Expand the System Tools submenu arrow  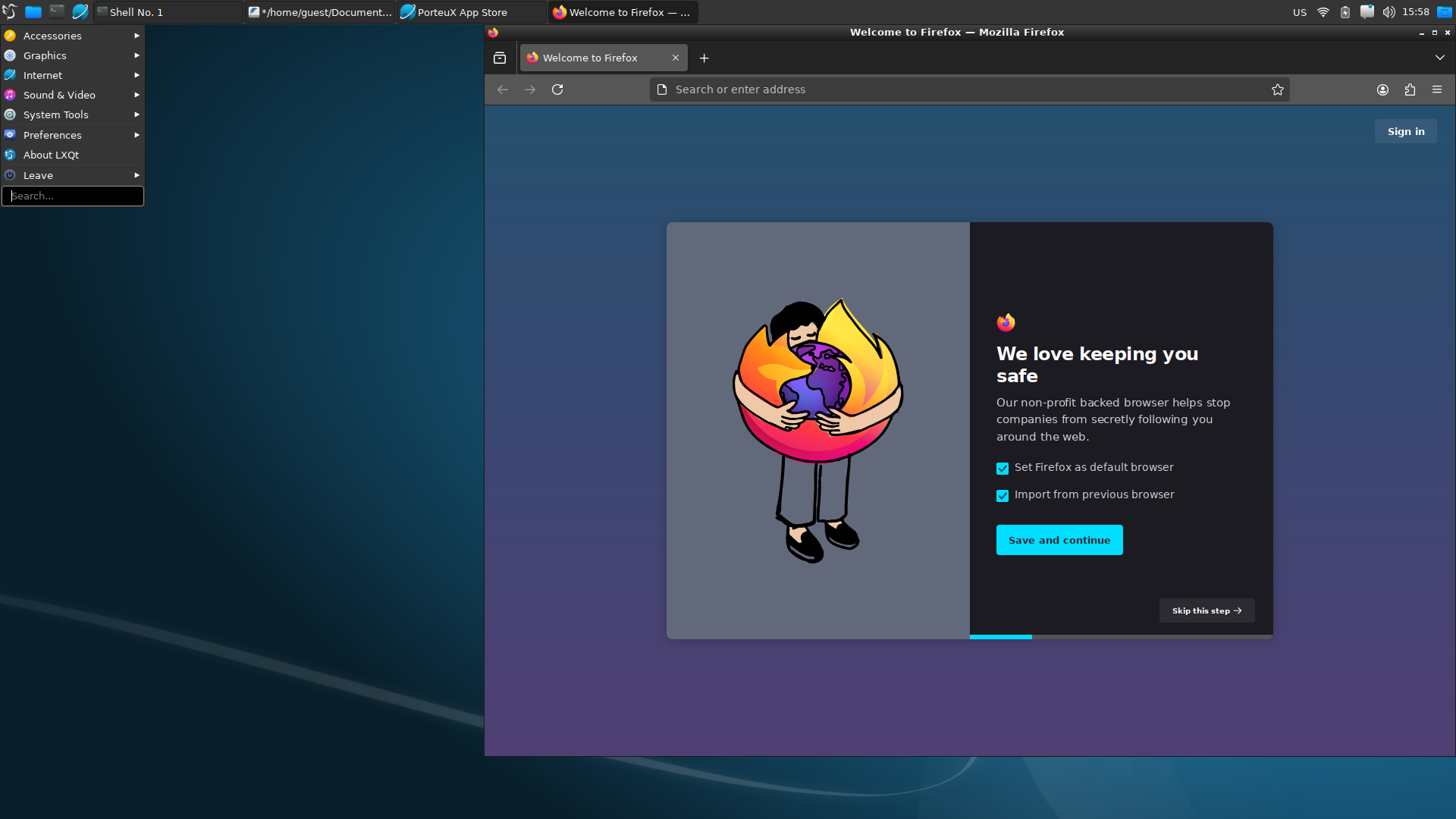pyautogui.click(x=136, y=115)
